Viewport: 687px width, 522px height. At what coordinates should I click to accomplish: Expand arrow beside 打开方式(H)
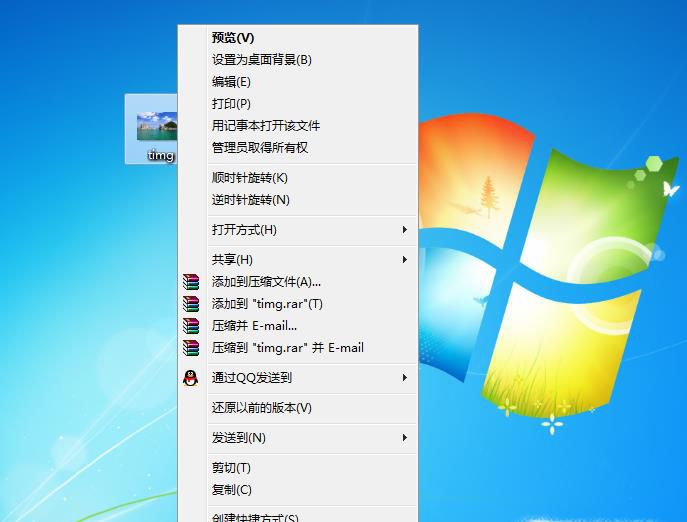pyautogui.click(x=405, y=230)
